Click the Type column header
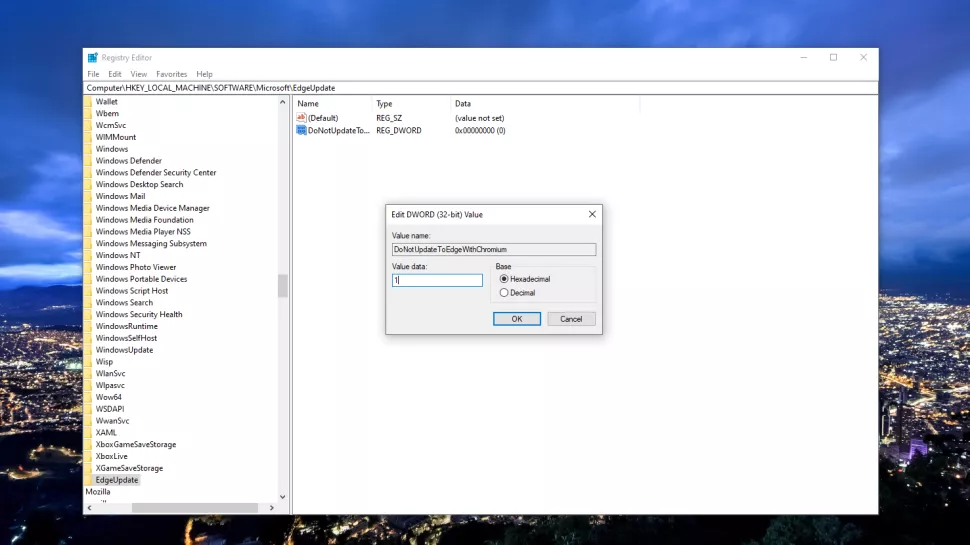 (x=385, y=104)
